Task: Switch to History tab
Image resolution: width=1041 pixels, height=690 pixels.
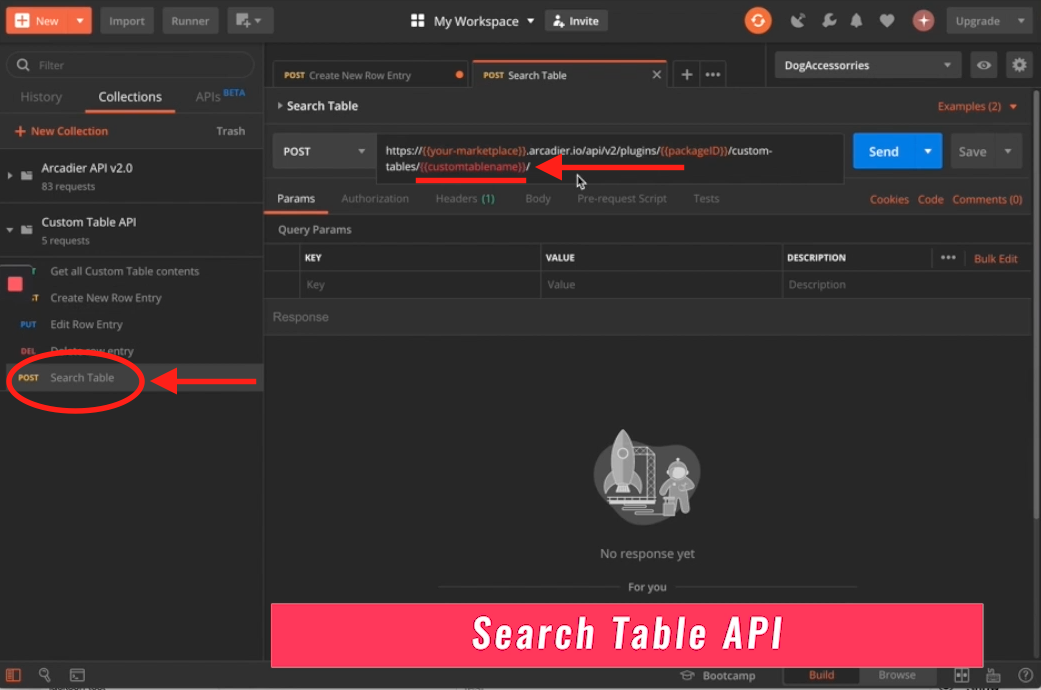Action: click(41, 97)
